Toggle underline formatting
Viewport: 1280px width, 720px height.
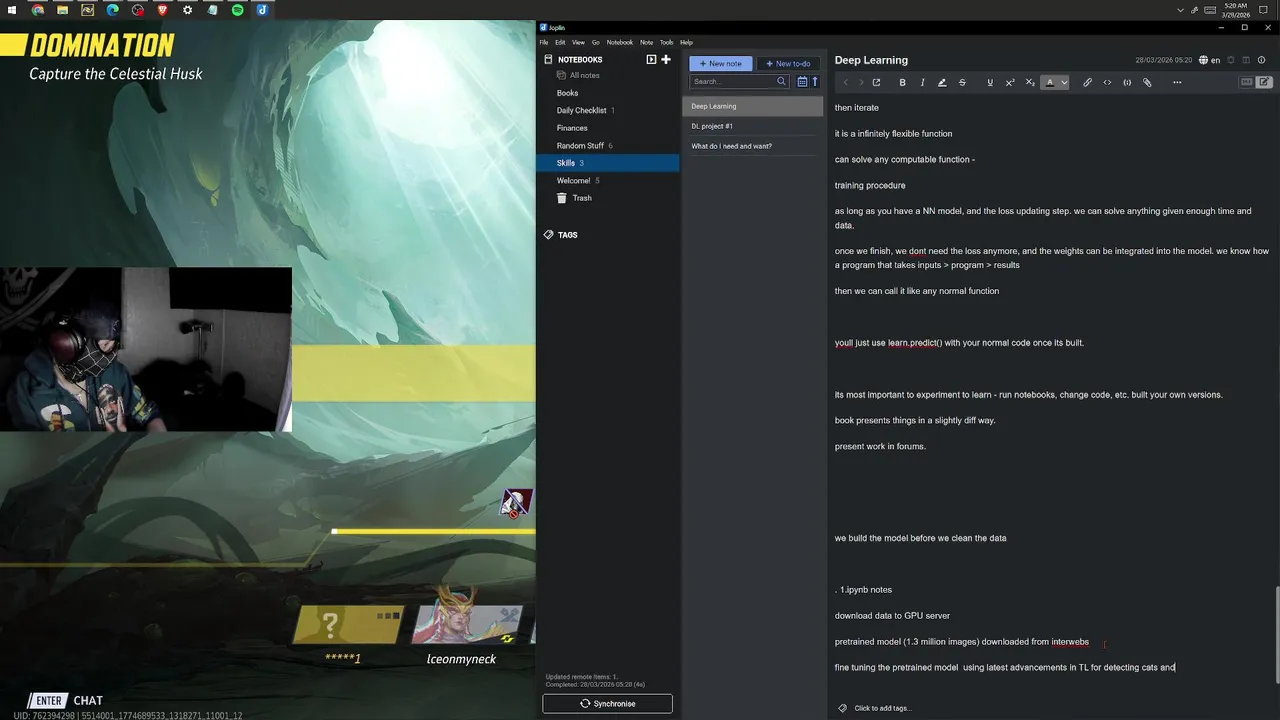pyautogui.click(x=990, y=82)
